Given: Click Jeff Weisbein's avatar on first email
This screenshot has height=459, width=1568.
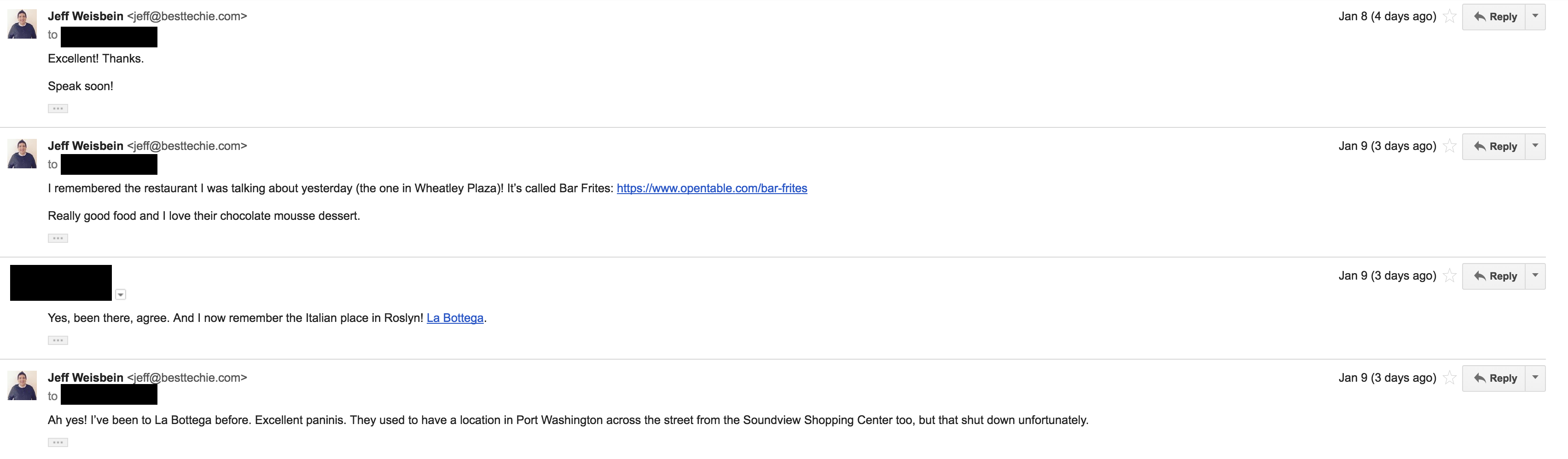Looking at the screenshot, I should click(22, 24).
